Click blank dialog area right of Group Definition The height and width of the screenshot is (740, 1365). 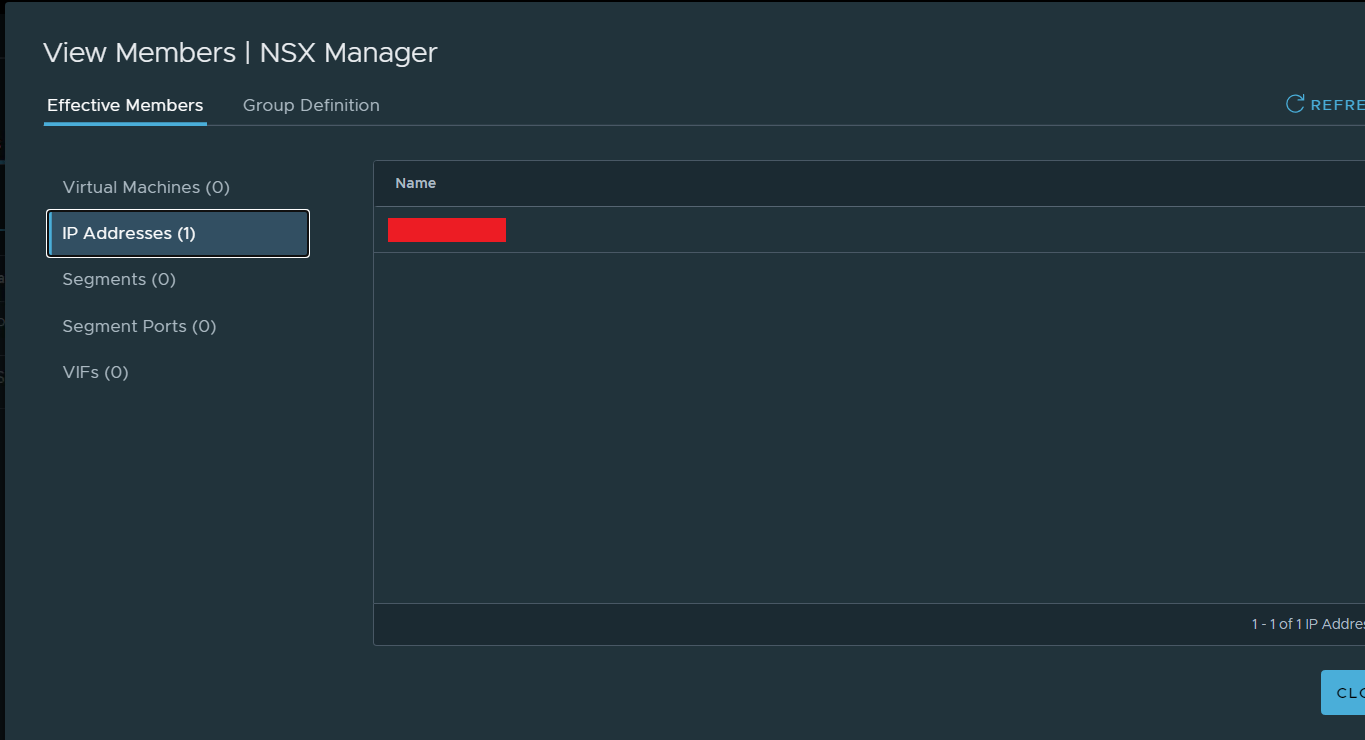[800, 105]
